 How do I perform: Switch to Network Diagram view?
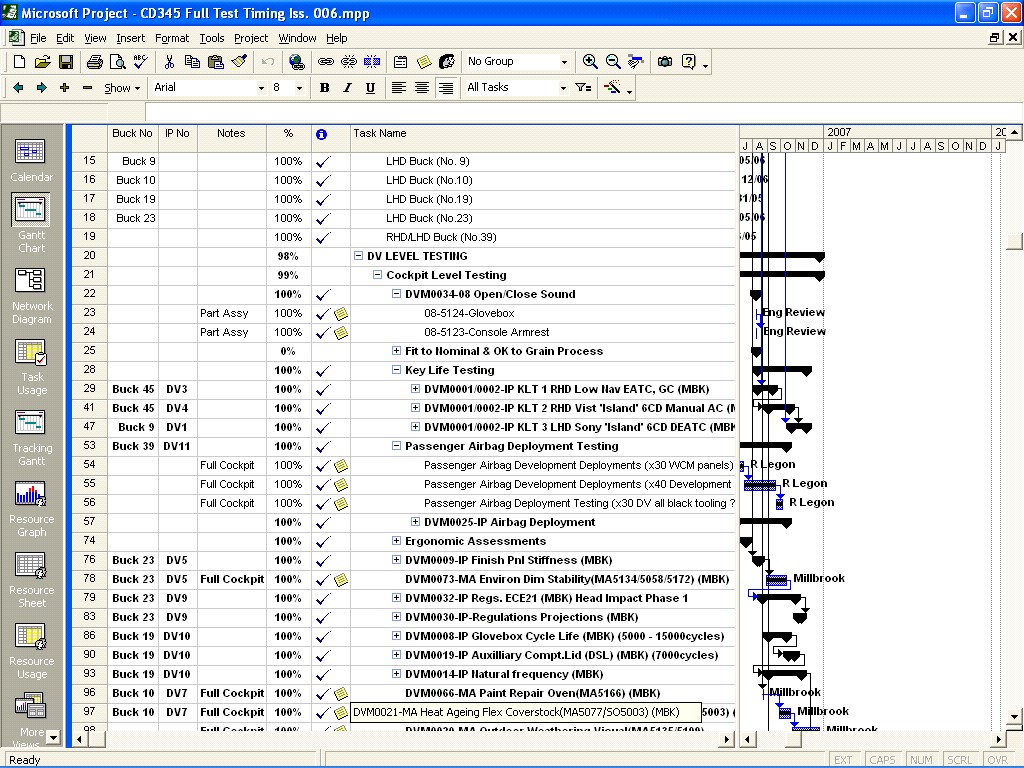(31, 295)
